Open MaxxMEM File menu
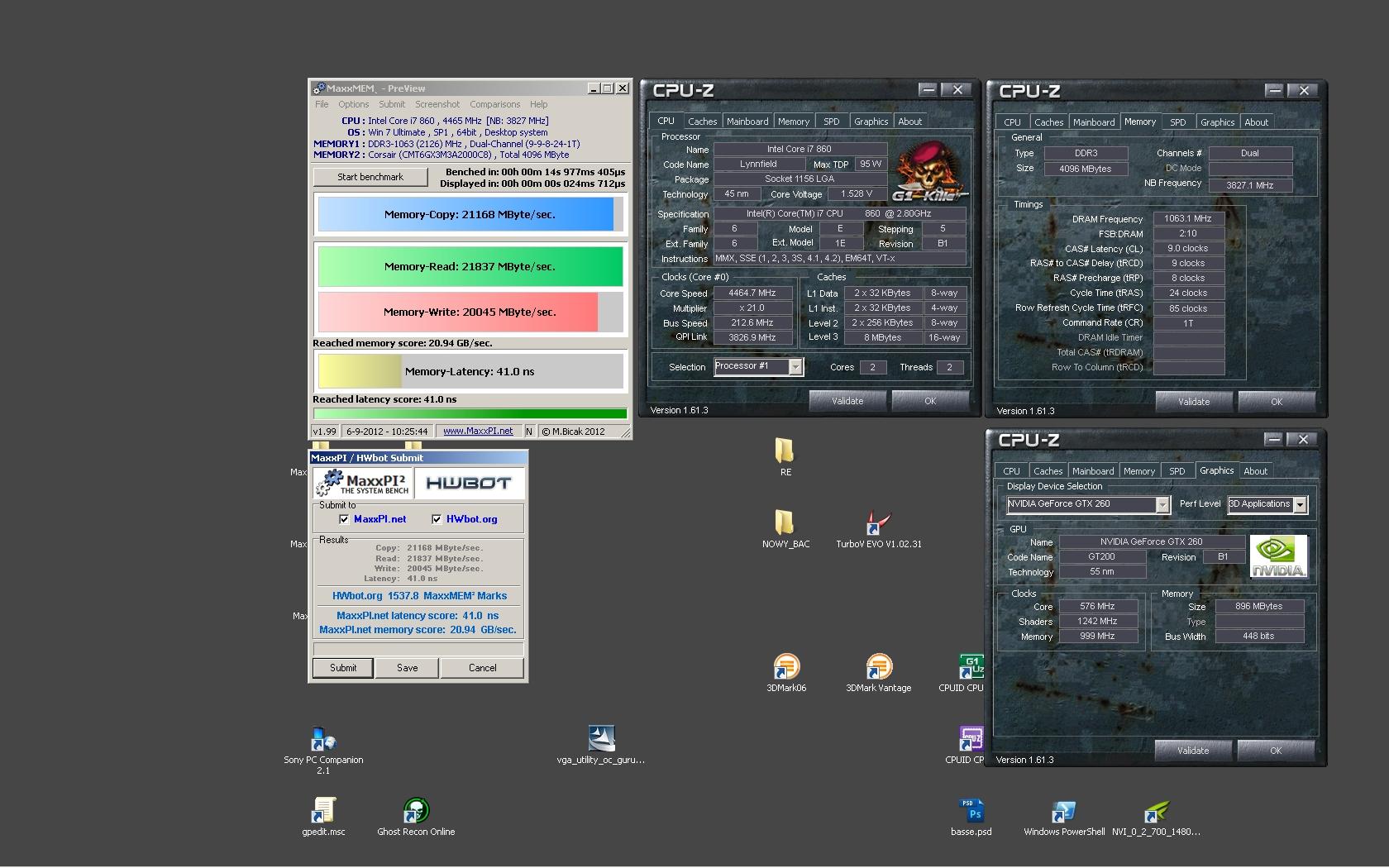Viewport: 1389px width, 868px height. pos(322,104)
